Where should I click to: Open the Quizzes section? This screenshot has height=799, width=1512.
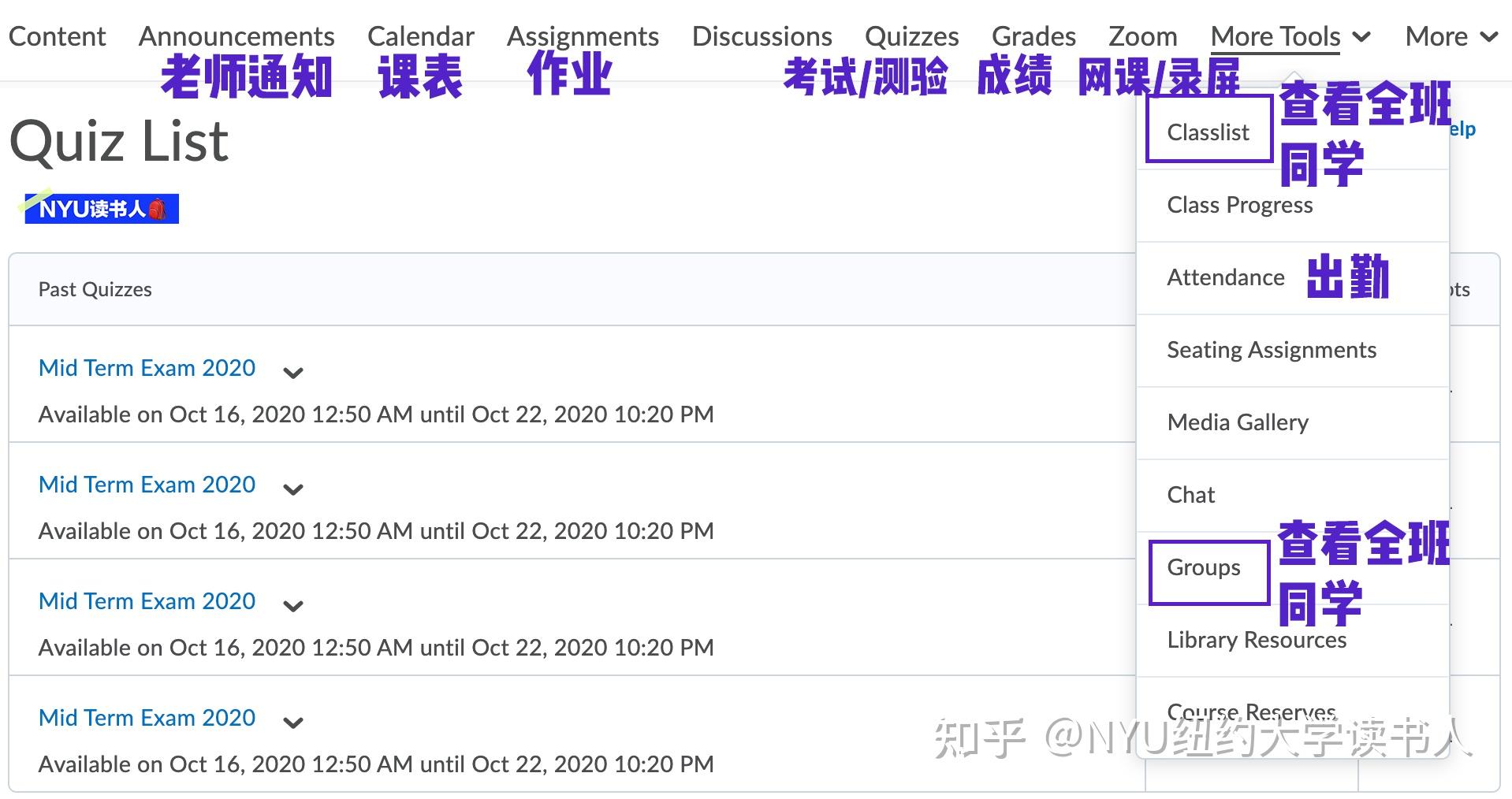pos(911,36)
